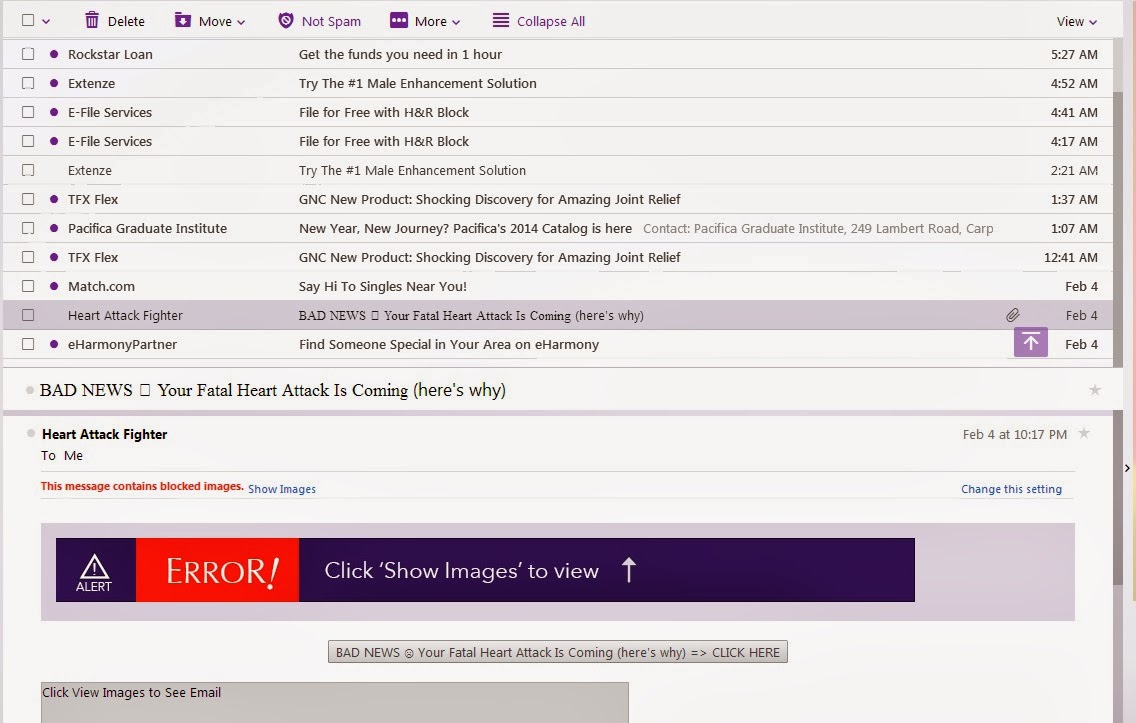Open the Move dropdown menu
Screen dimensions: 1136x723
pyautogui.click(x=210, y=21)
